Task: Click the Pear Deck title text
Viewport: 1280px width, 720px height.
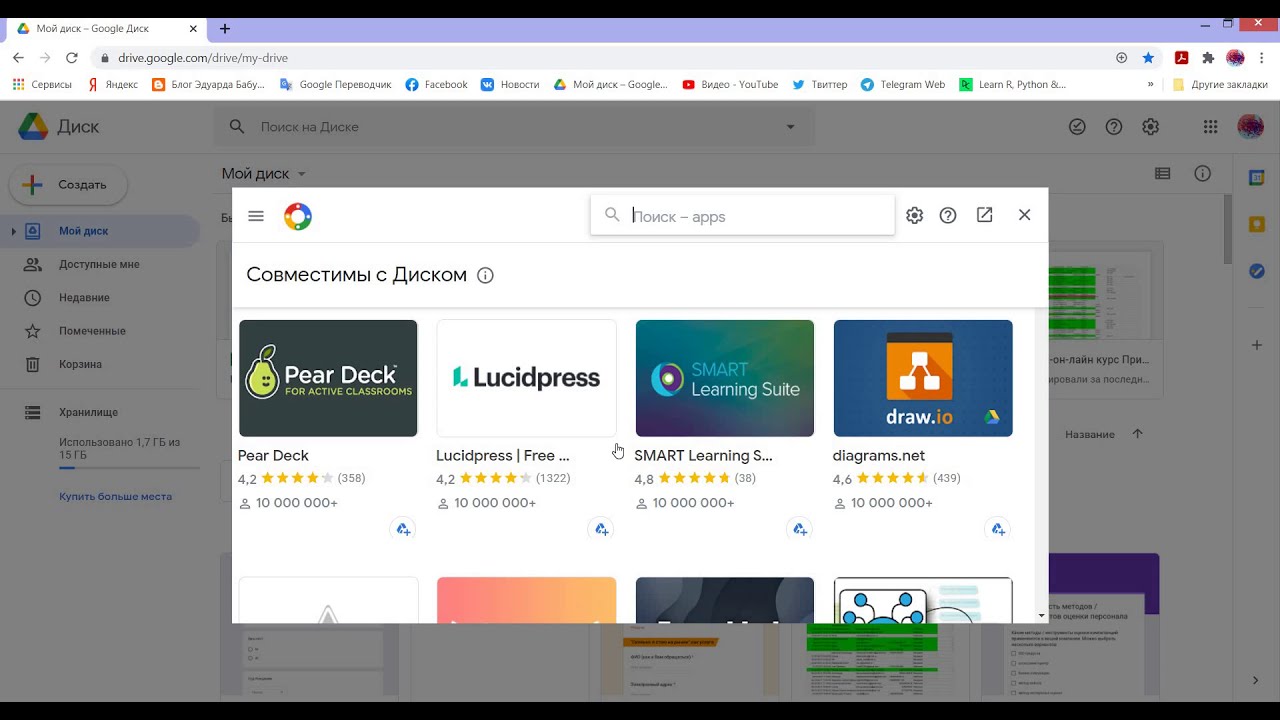Action: [273, 455]
